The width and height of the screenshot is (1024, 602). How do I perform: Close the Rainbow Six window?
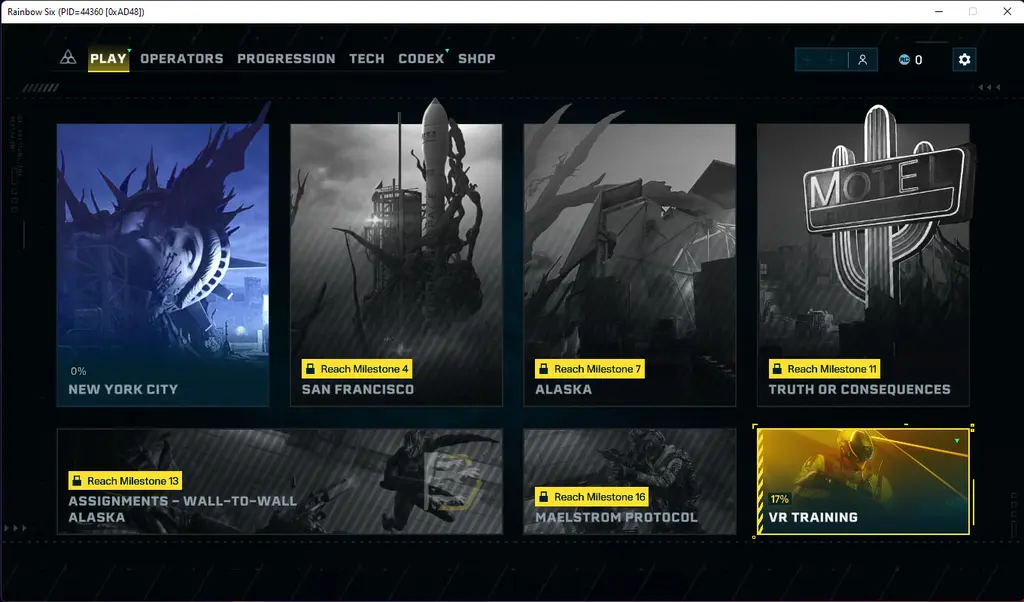pyautogui.click(x=1007, y=12)
